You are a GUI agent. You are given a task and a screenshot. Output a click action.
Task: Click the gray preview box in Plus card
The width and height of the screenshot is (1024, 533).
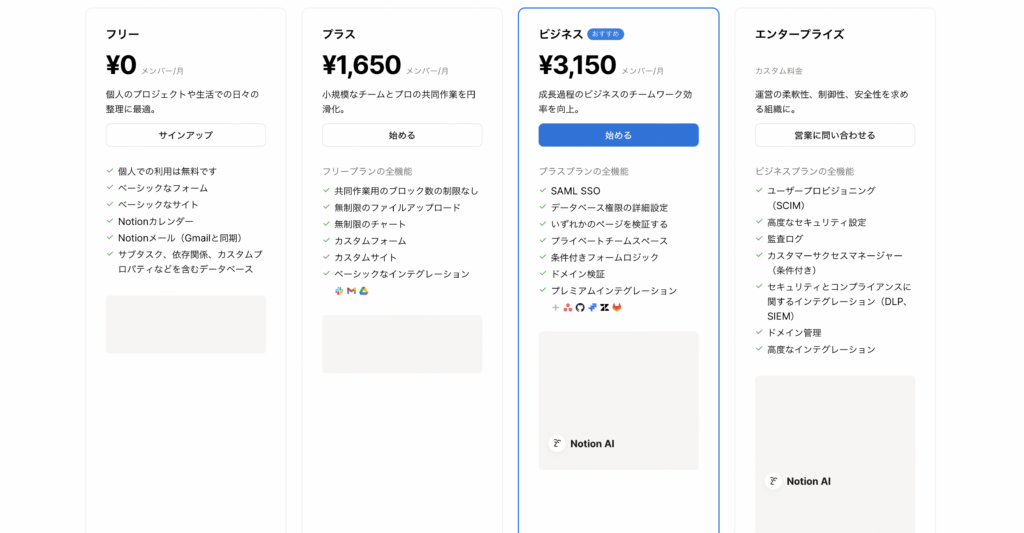pyautogui.click(x=402, y=344)
